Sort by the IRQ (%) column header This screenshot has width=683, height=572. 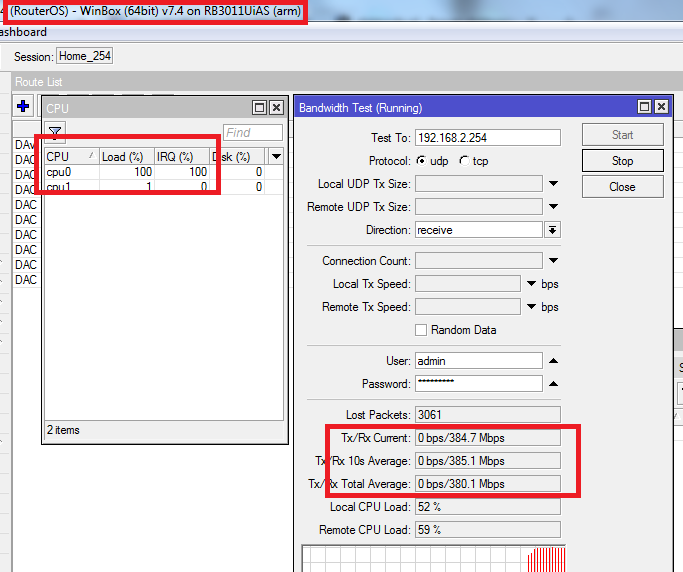tap(182, 156)
